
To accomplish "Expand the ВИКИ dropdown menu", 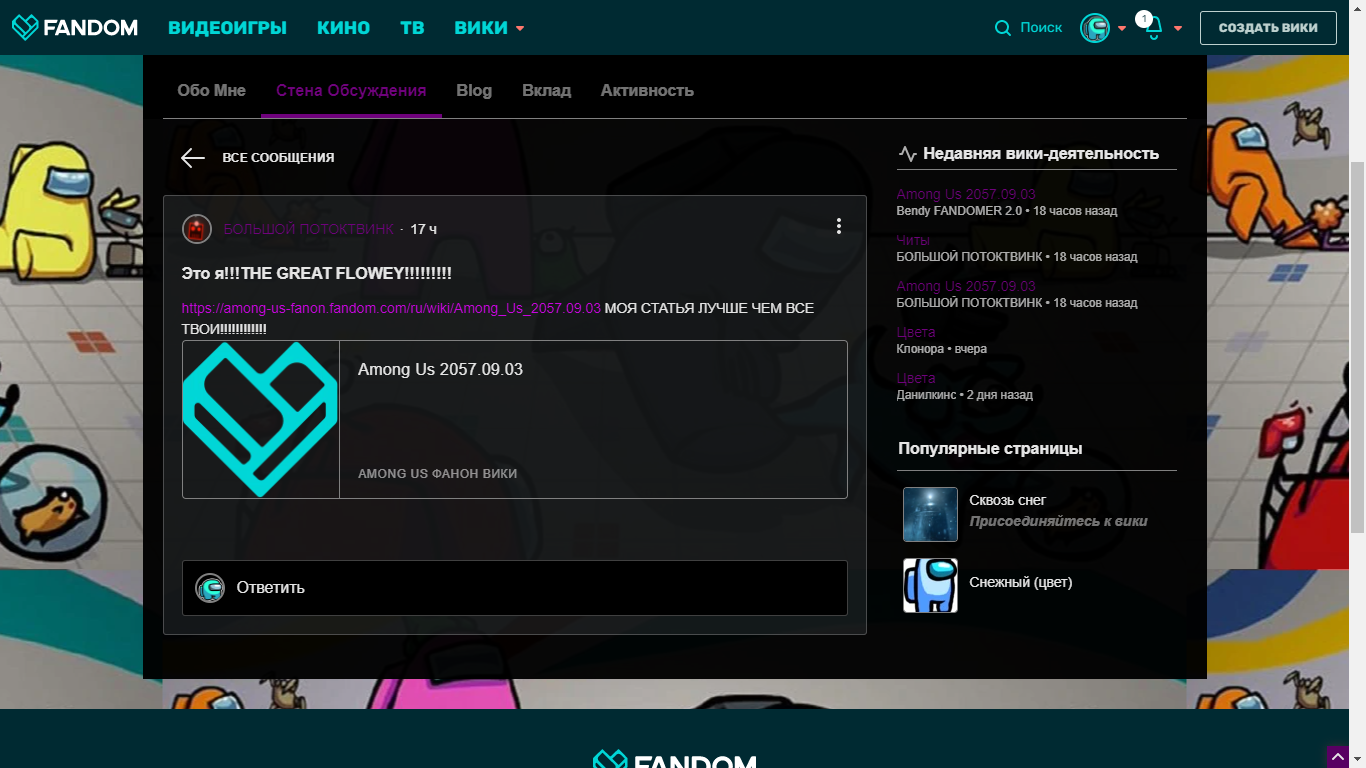I will [489, 28].
